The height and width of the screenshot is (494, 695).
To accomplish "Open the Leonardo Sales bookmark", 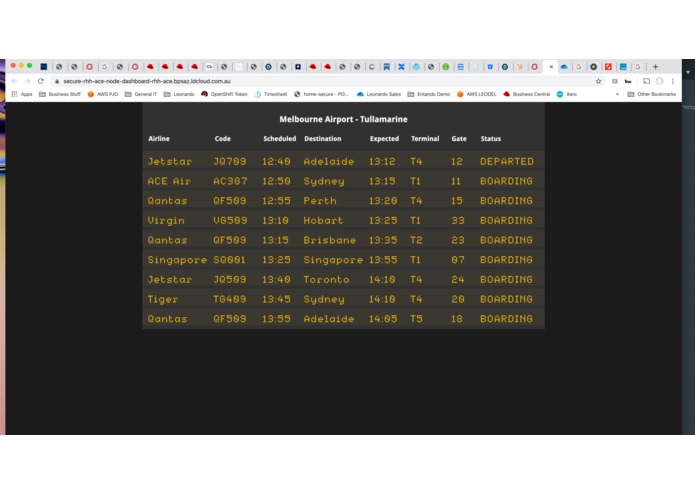I will click(x=379, y=94).
